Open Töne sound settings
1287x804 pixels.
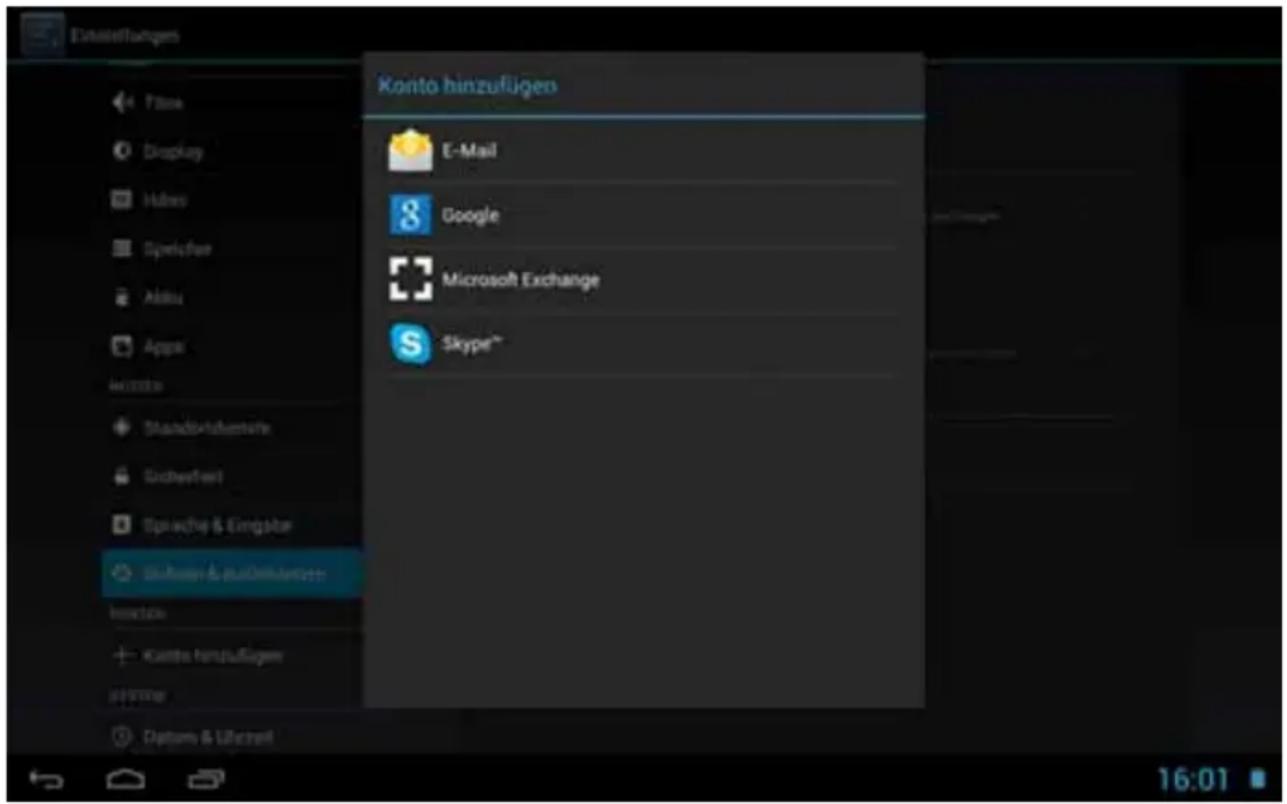click(232, 102)
